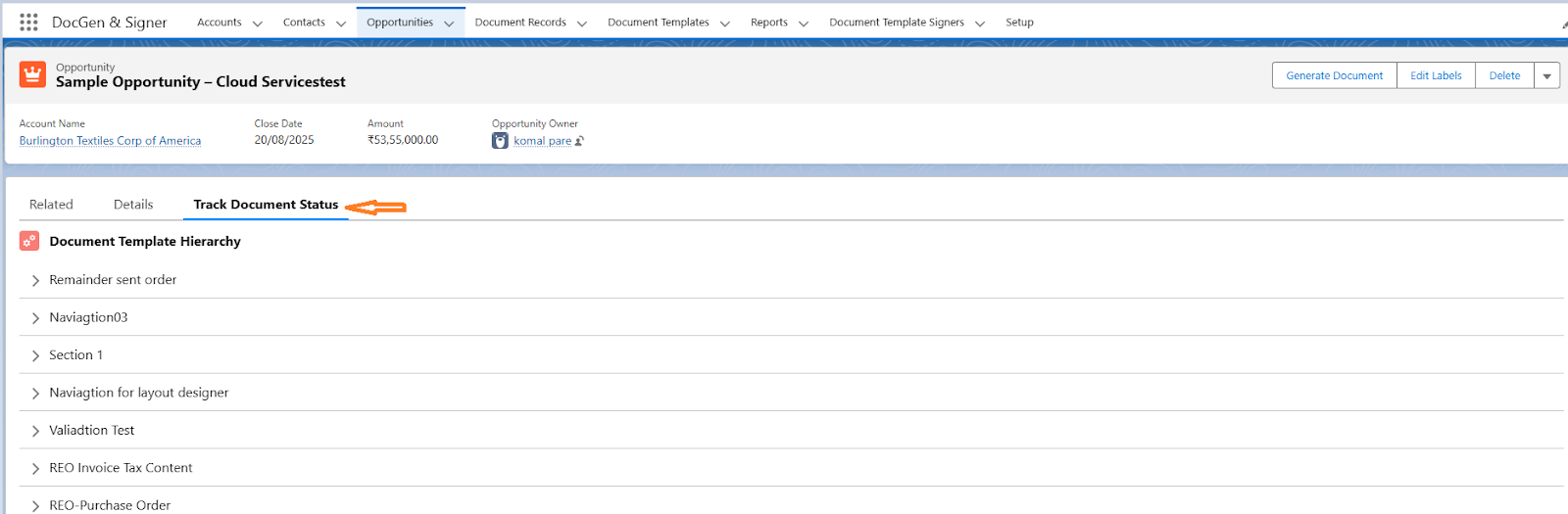
Task: Open the more actions arrow next to Delete
Action: tap(1546, 75)
